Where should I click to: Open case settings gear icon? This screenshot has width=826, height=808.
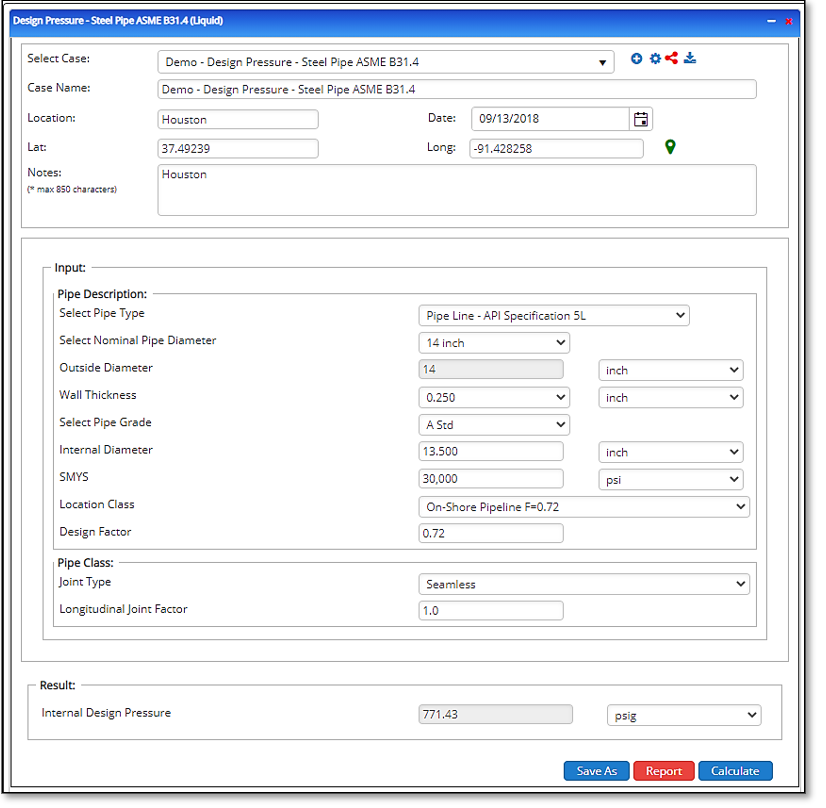coord(655,59)
